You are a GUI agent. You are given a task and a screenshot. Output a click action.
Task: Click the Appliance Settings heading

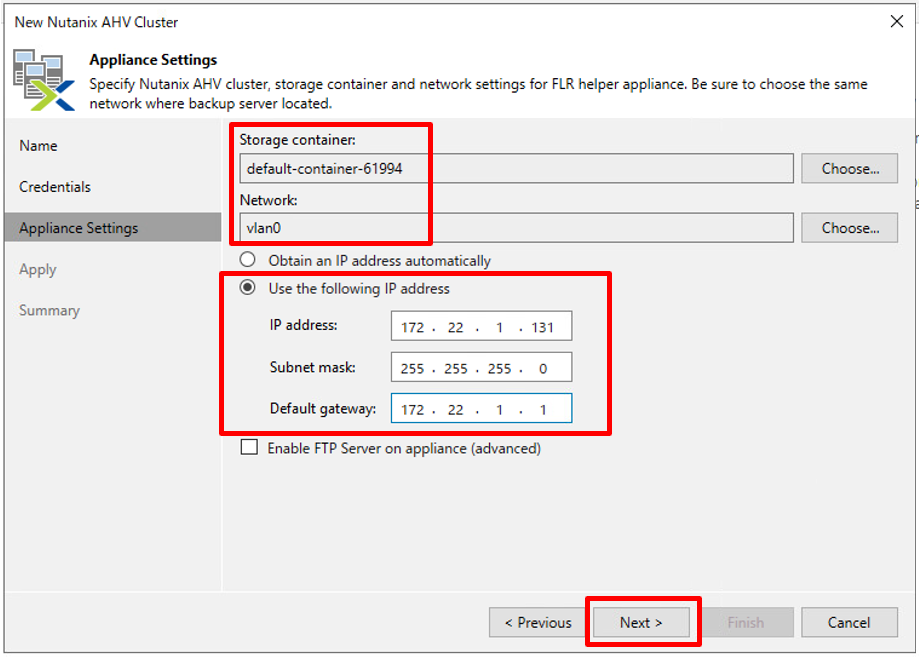(153, 60)
